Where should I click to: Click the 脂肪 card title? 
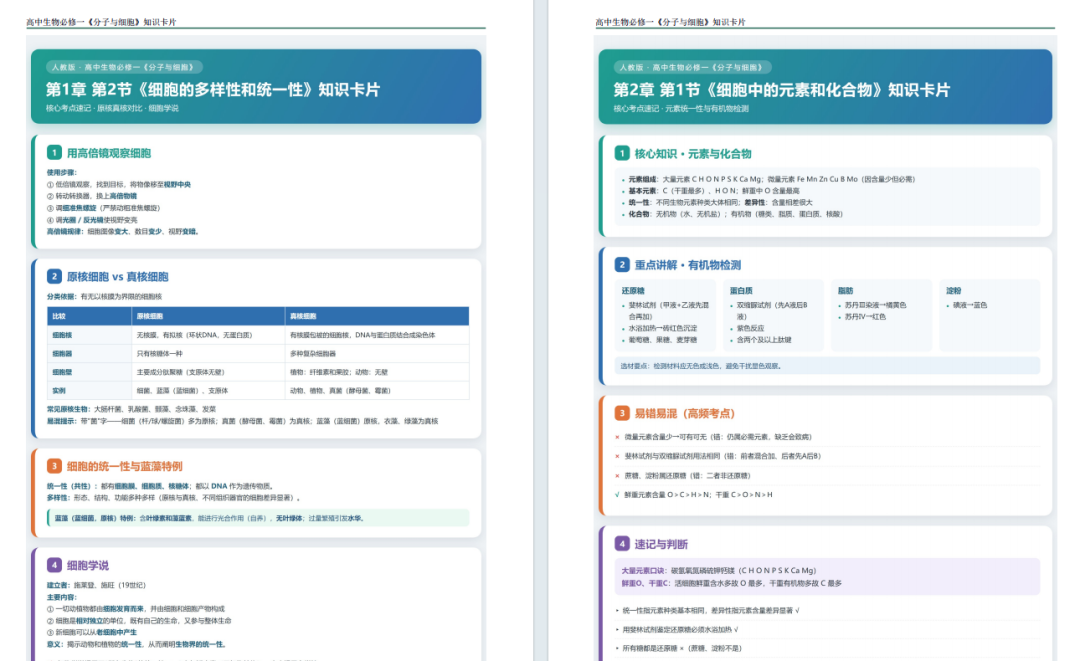(x=845, y=291)
